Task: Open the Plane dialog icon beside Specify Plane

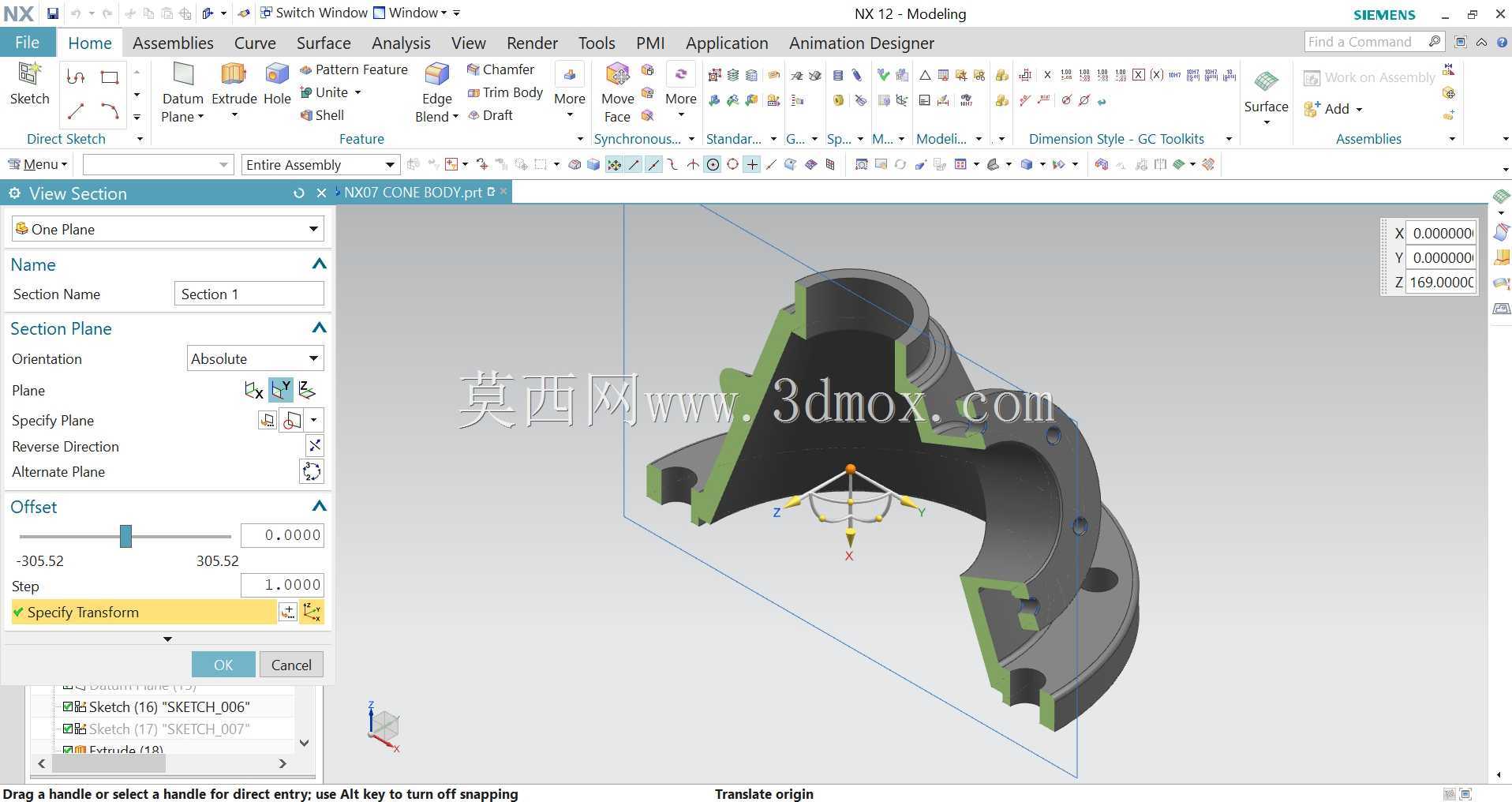Action: click(x=268, y=420)
